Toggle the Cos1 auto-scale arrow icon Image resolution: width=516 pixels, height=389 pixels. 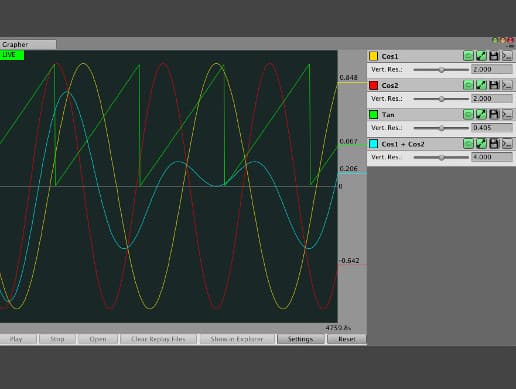[x=481, y=56]
